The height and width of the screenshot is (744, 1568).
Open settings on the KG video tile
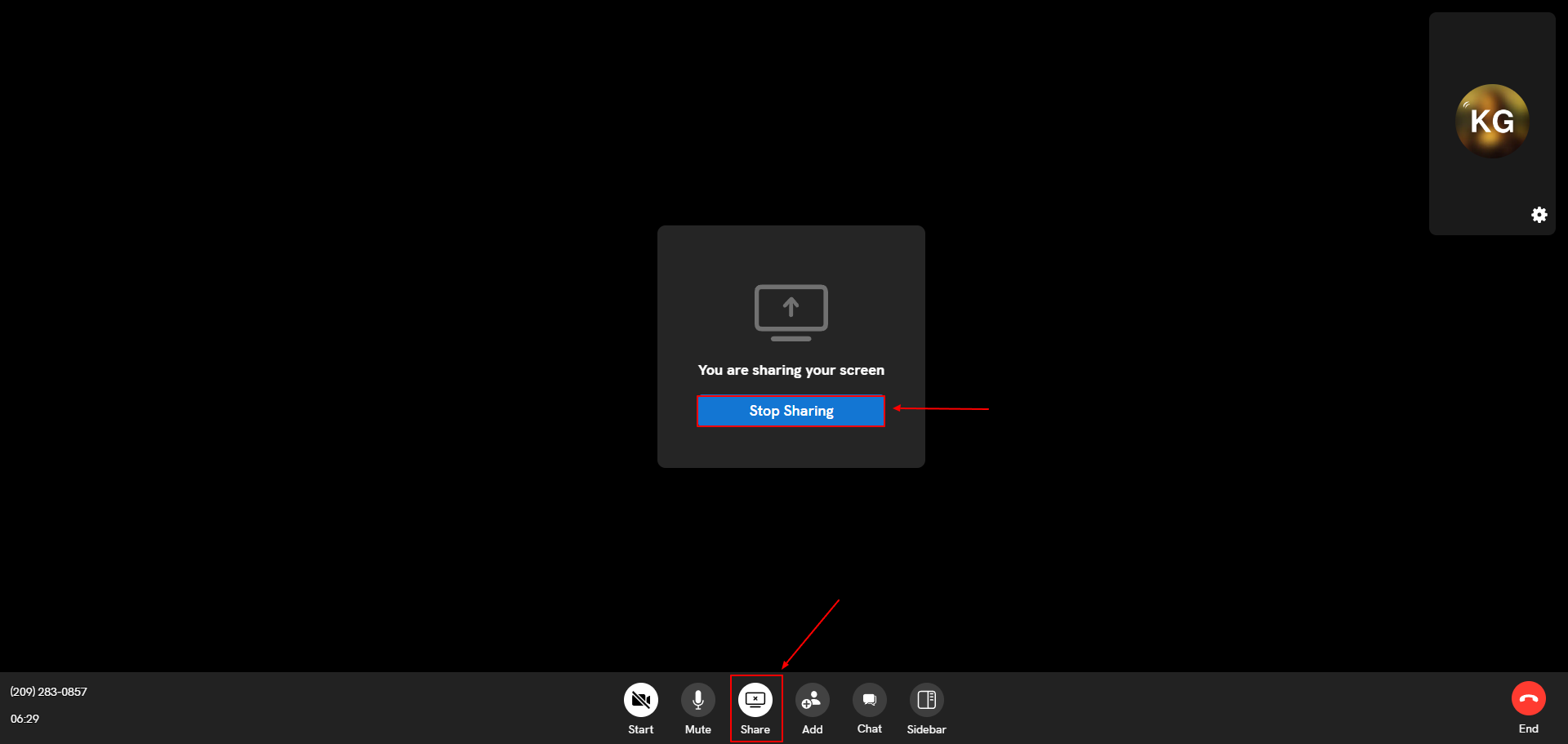pos(1539,215)
